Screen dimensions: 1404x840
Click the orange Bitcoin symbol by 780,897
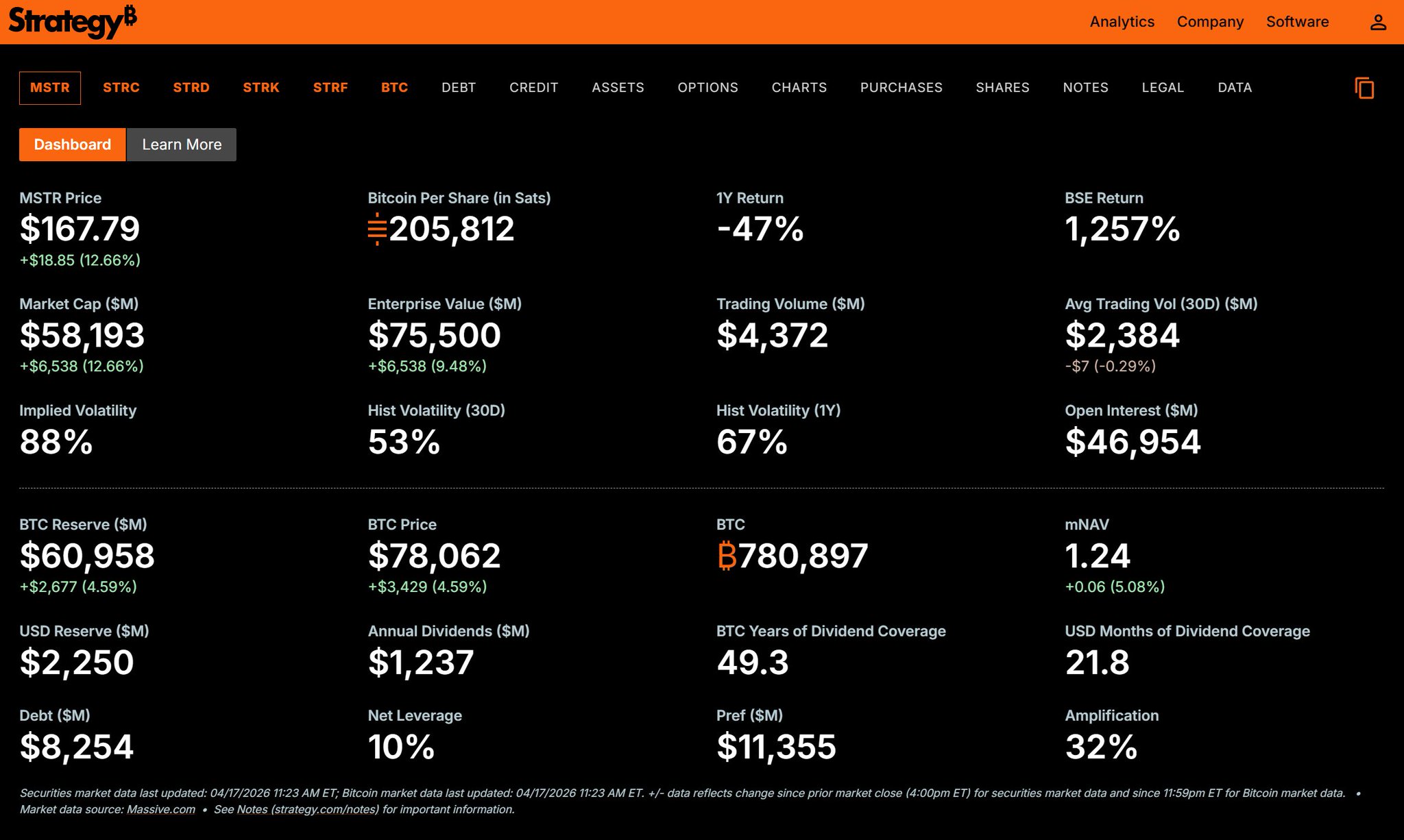(x=727, y=556)
